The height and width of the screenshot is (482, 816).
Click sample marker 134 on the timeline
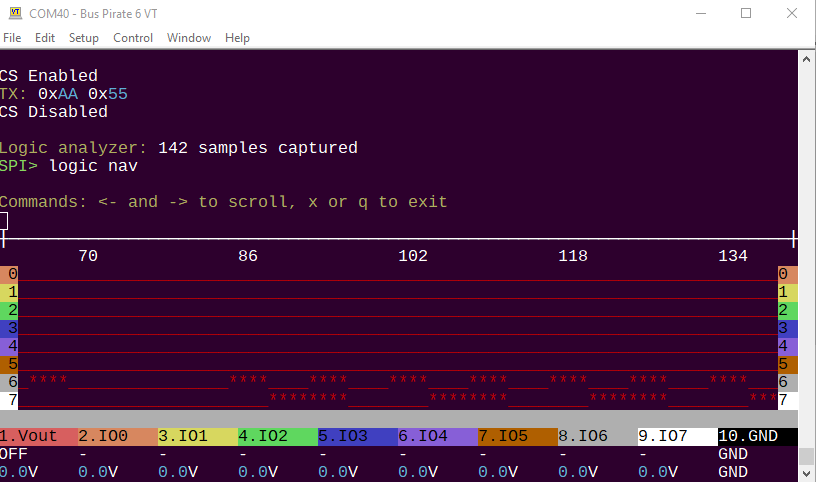(733, 256)
